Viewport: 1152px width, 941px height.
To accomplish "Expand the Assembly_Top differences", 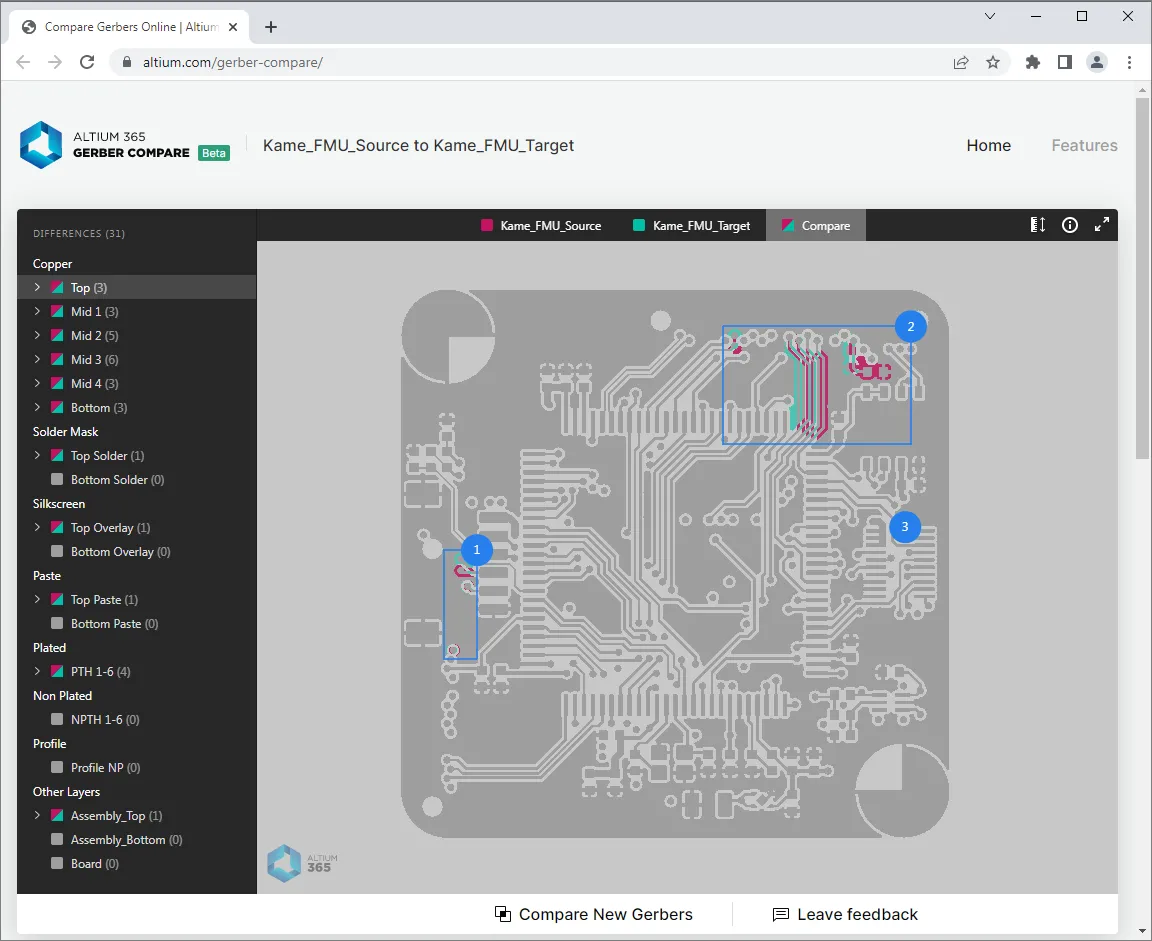I will point(37,815).
